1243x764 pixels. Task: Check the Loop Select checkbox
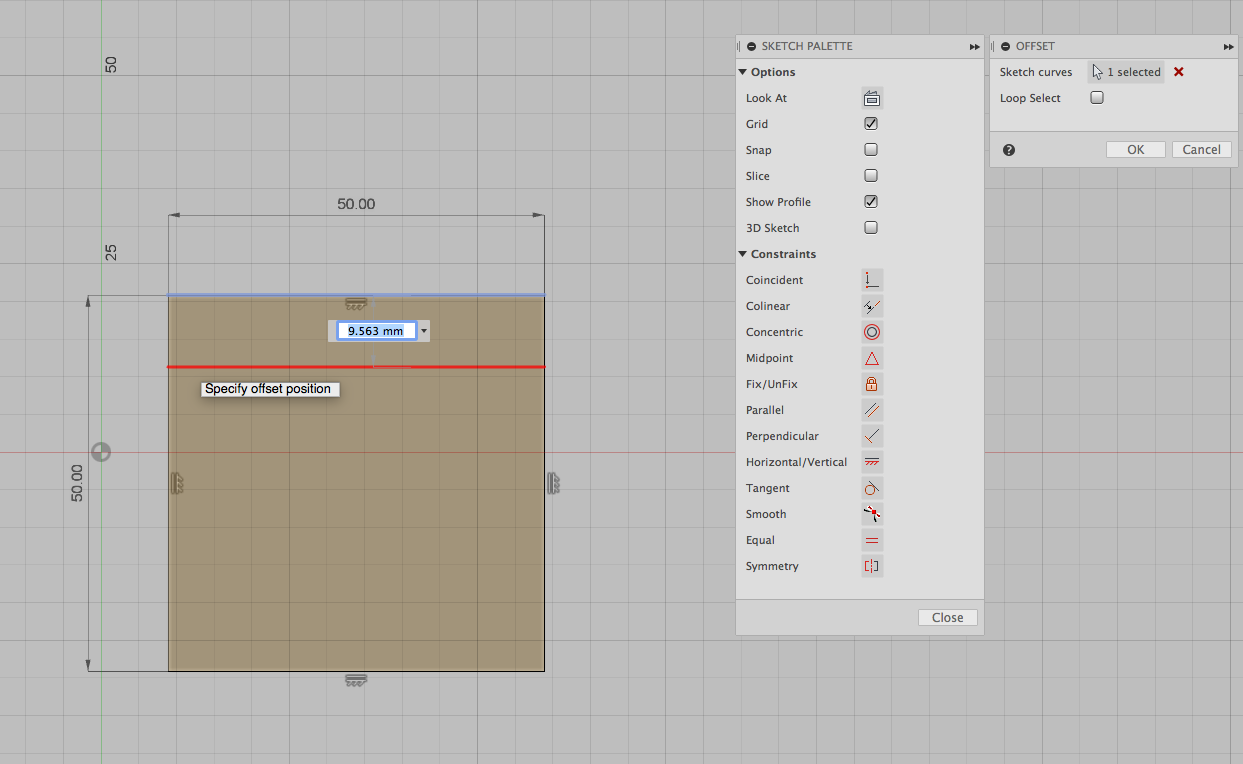1097,98
